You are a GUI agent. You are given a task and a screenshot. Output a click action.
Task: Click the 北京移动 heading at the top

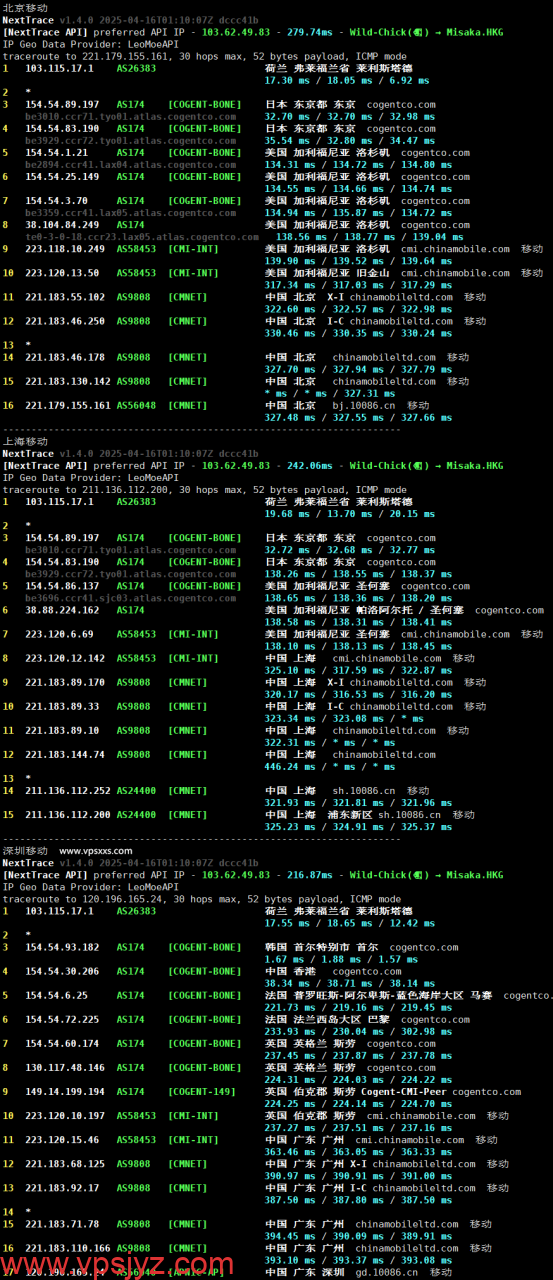pyautogui.click(x=24, y=7)
